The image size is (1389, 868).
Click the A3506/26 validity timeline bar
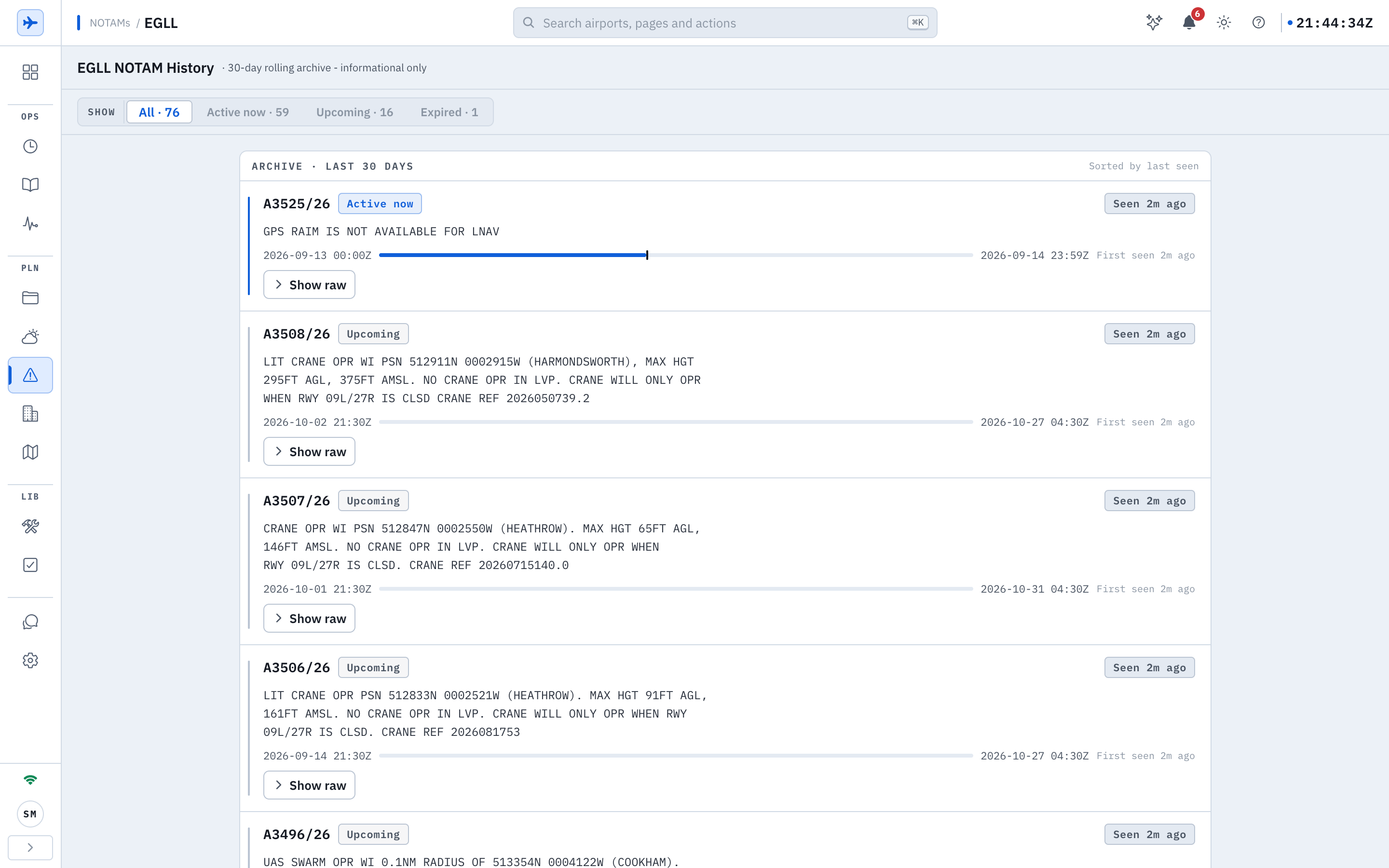(x=676, y=756)
